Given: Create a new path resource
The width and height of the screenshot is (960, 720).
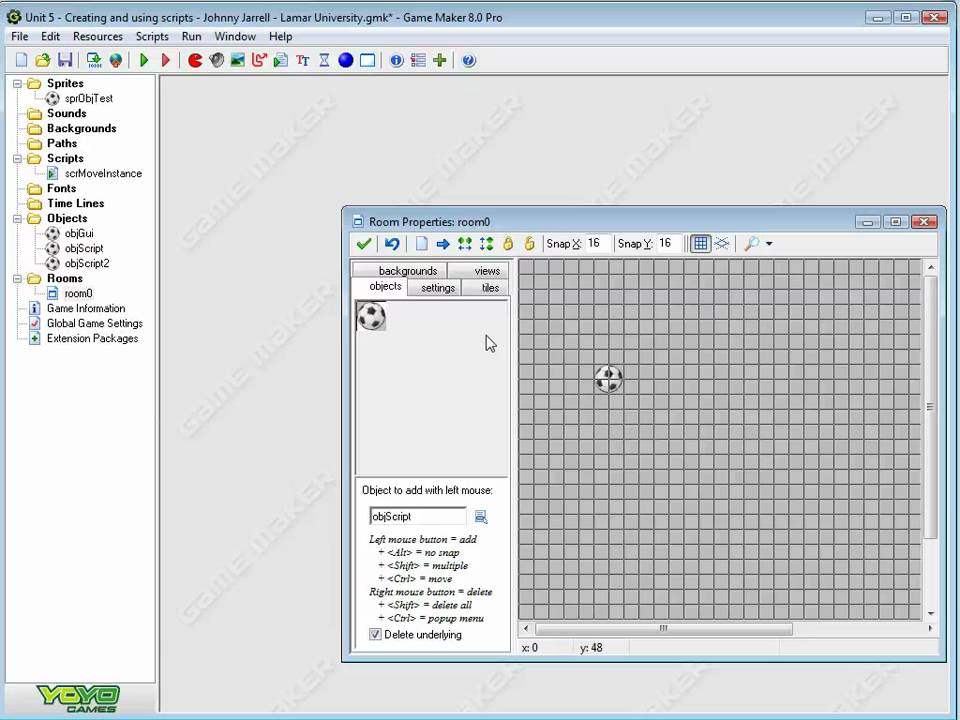Looking at the screenshot, I should (x=259, y=60).
